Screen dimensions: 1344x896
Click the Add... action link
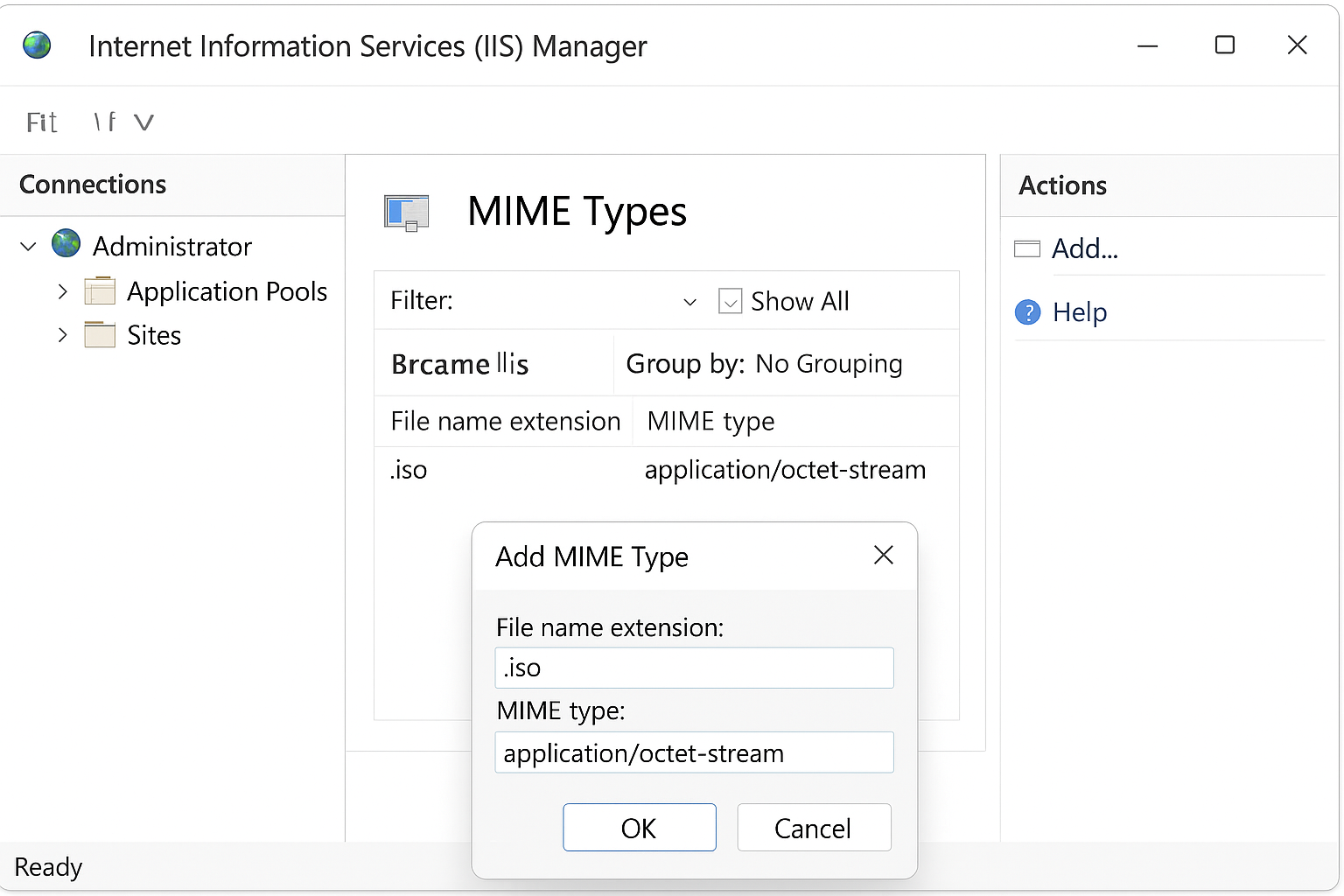1085,248
